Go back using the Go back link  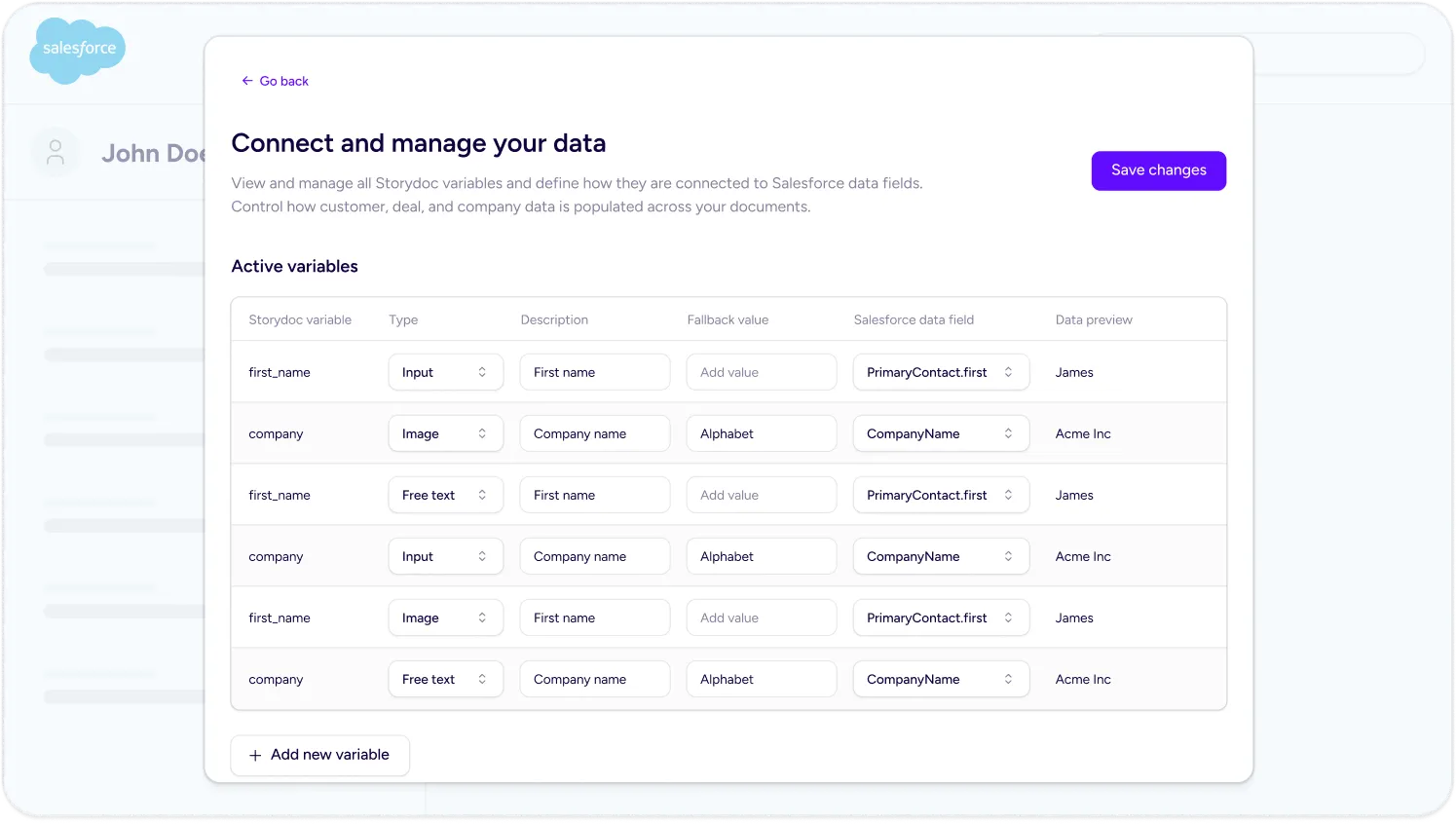pos(275,81)
